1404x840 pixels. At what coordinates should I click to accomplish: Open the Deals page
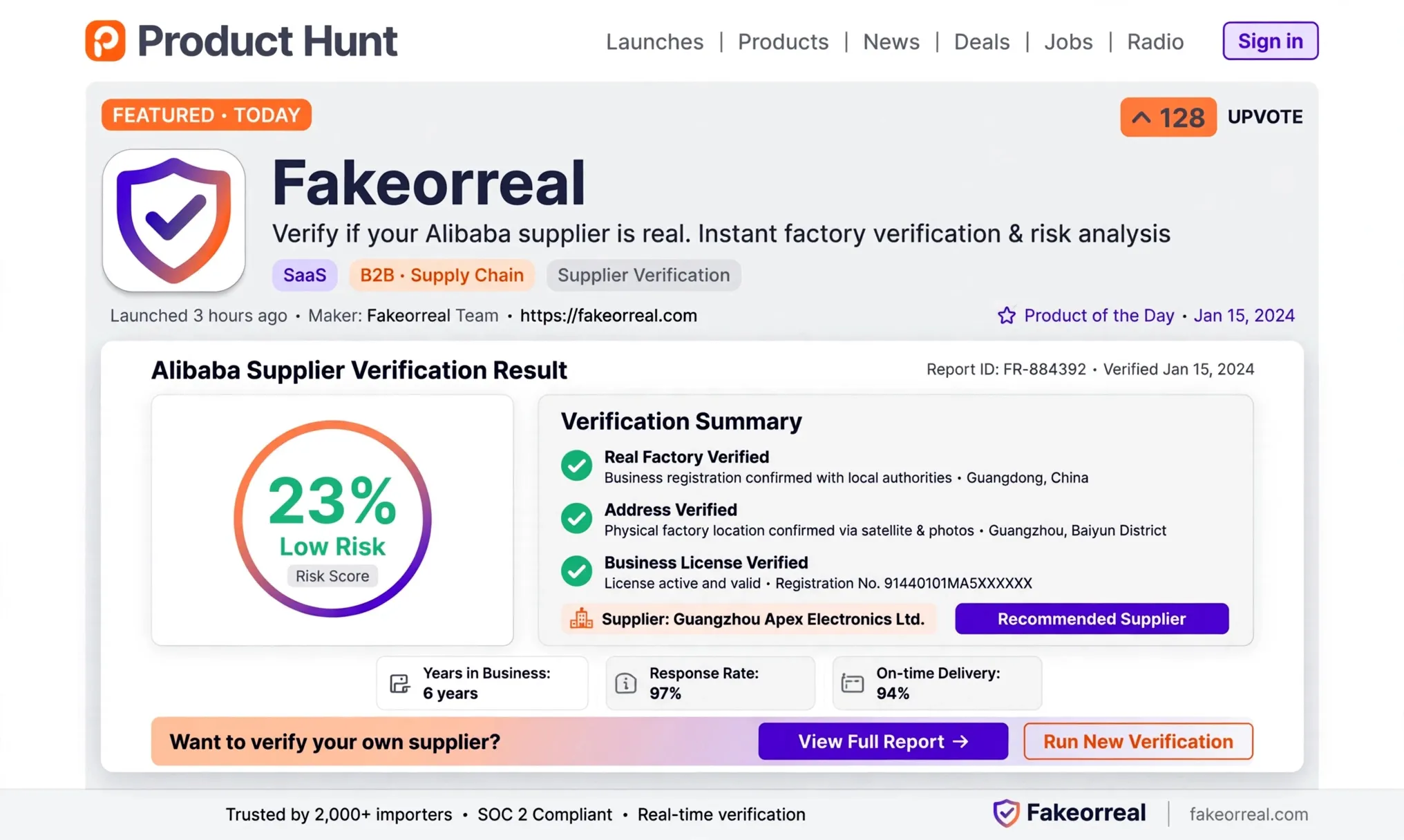(982, 41)
